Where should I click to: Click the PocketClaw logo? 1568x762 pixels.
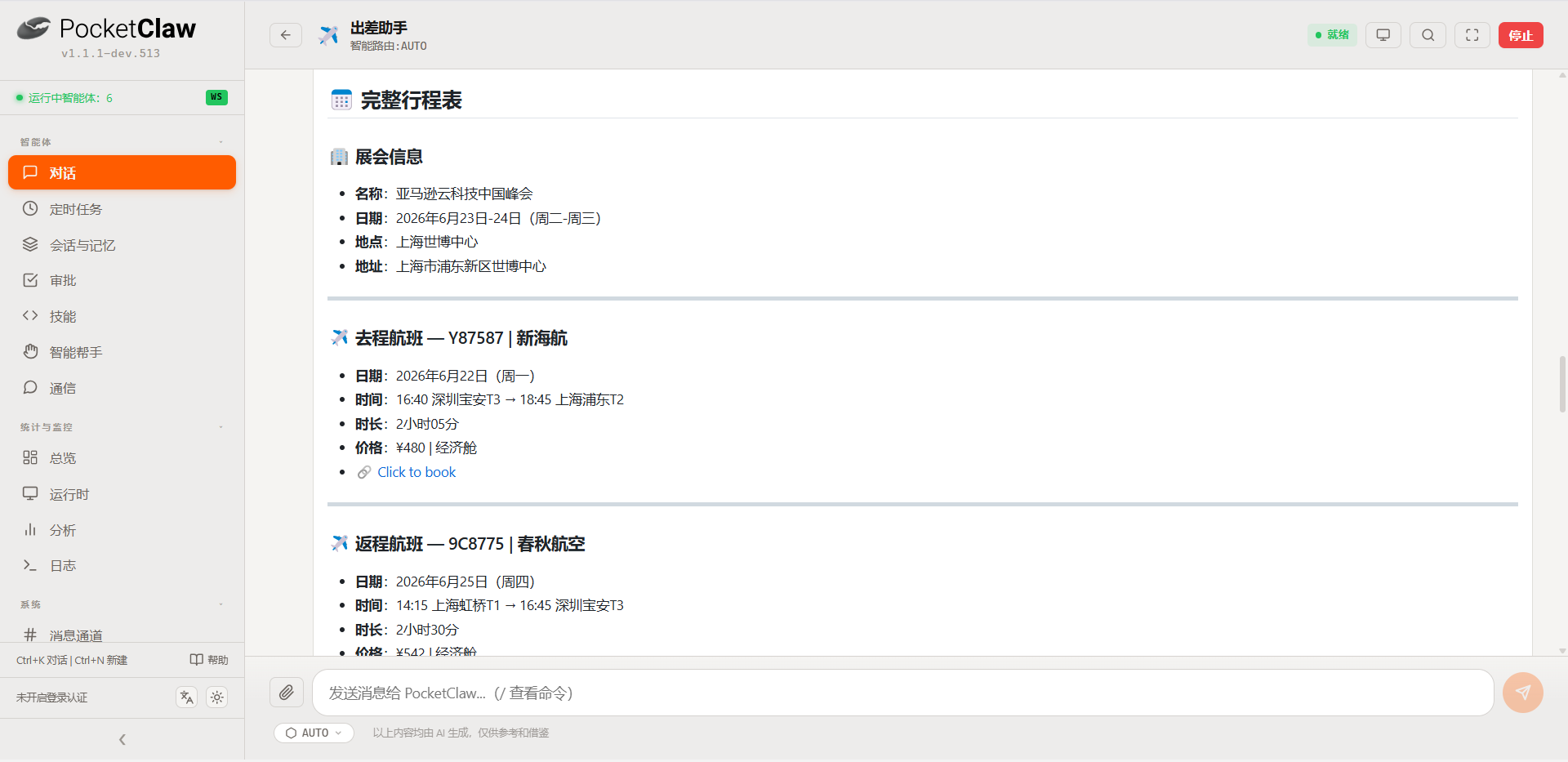106,29
